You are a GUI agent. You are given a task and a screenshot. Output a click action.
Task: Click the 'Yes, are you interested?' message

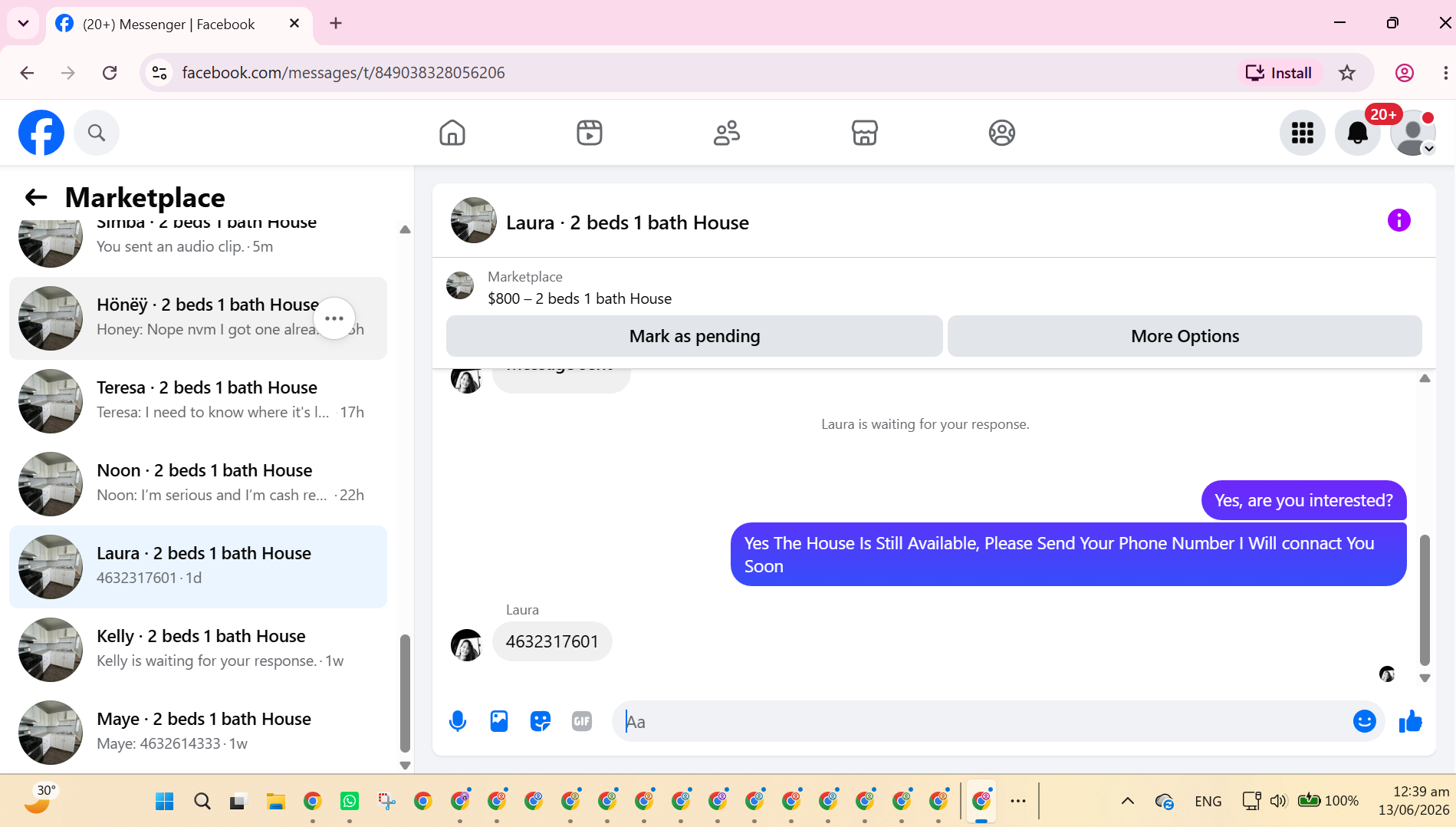pyautogui.click(x=1303, y=500)
